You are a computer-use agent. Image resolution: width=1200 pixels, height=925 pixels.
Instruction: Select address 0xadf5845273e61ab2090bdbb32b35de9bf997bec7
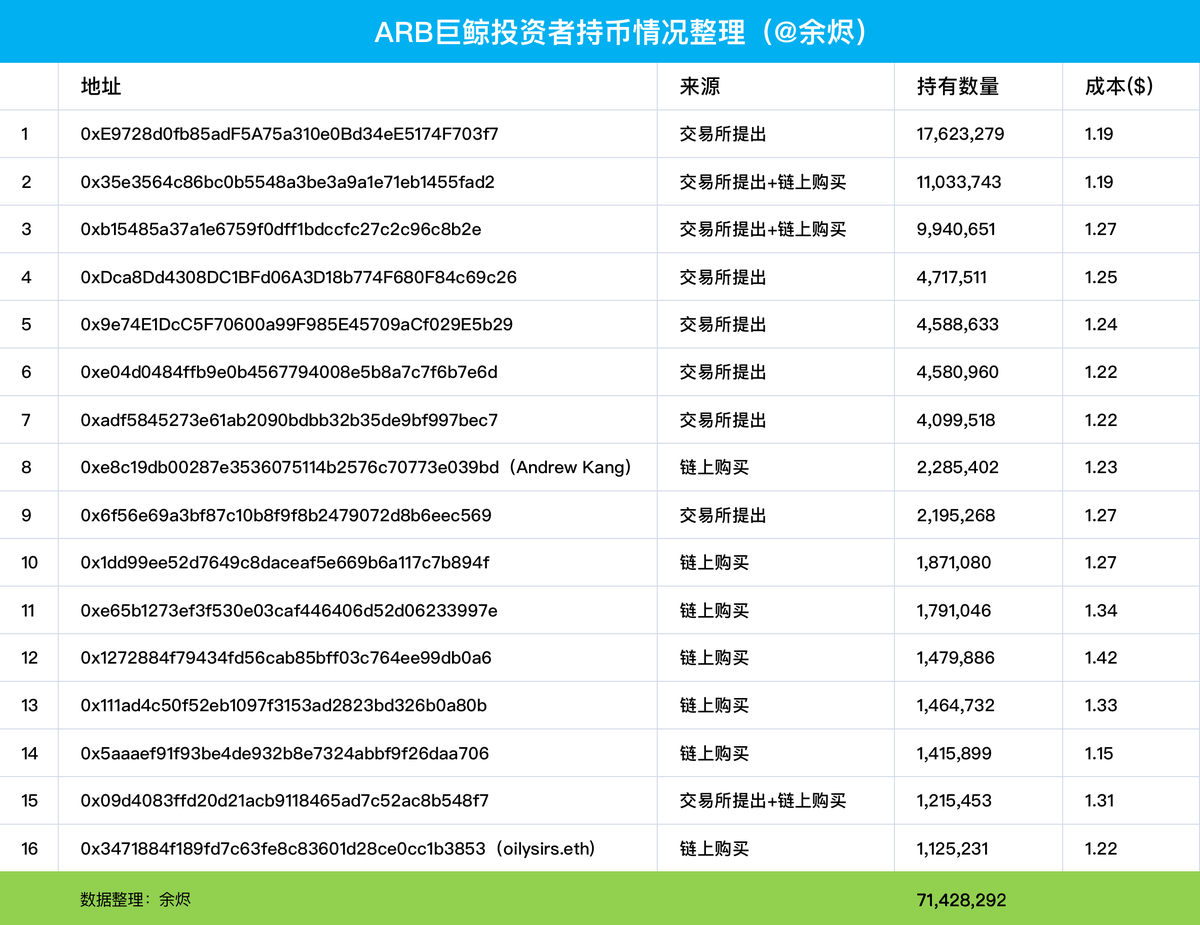coord(290,420)
